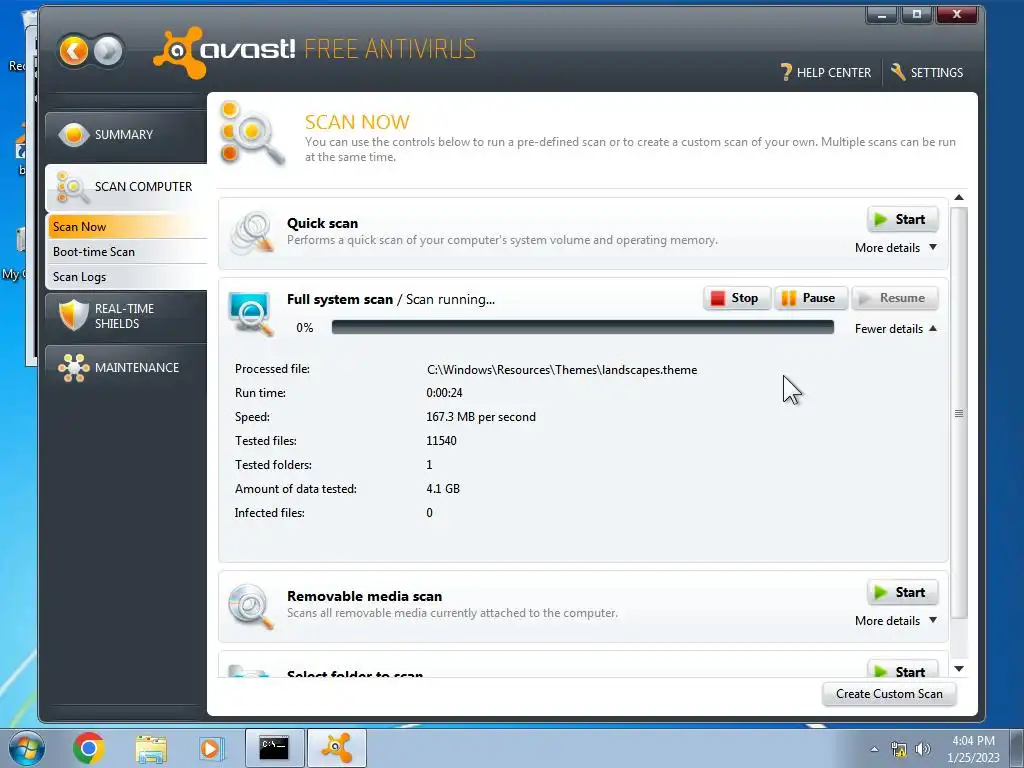Click the Summary sidebar orb icon
Screen dimensions: 1024x768
click(73, 135)
